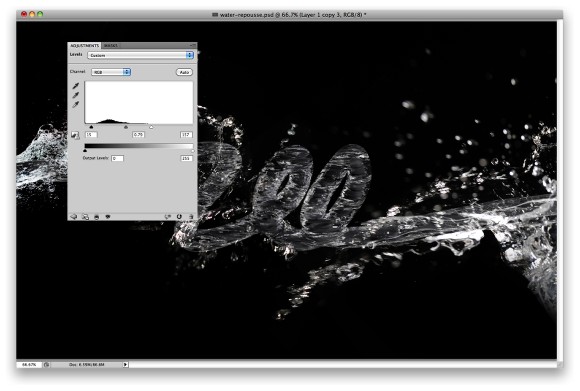Select the white point eyedropper
This screenshot has width=580, height=391.
coord(76,104)
